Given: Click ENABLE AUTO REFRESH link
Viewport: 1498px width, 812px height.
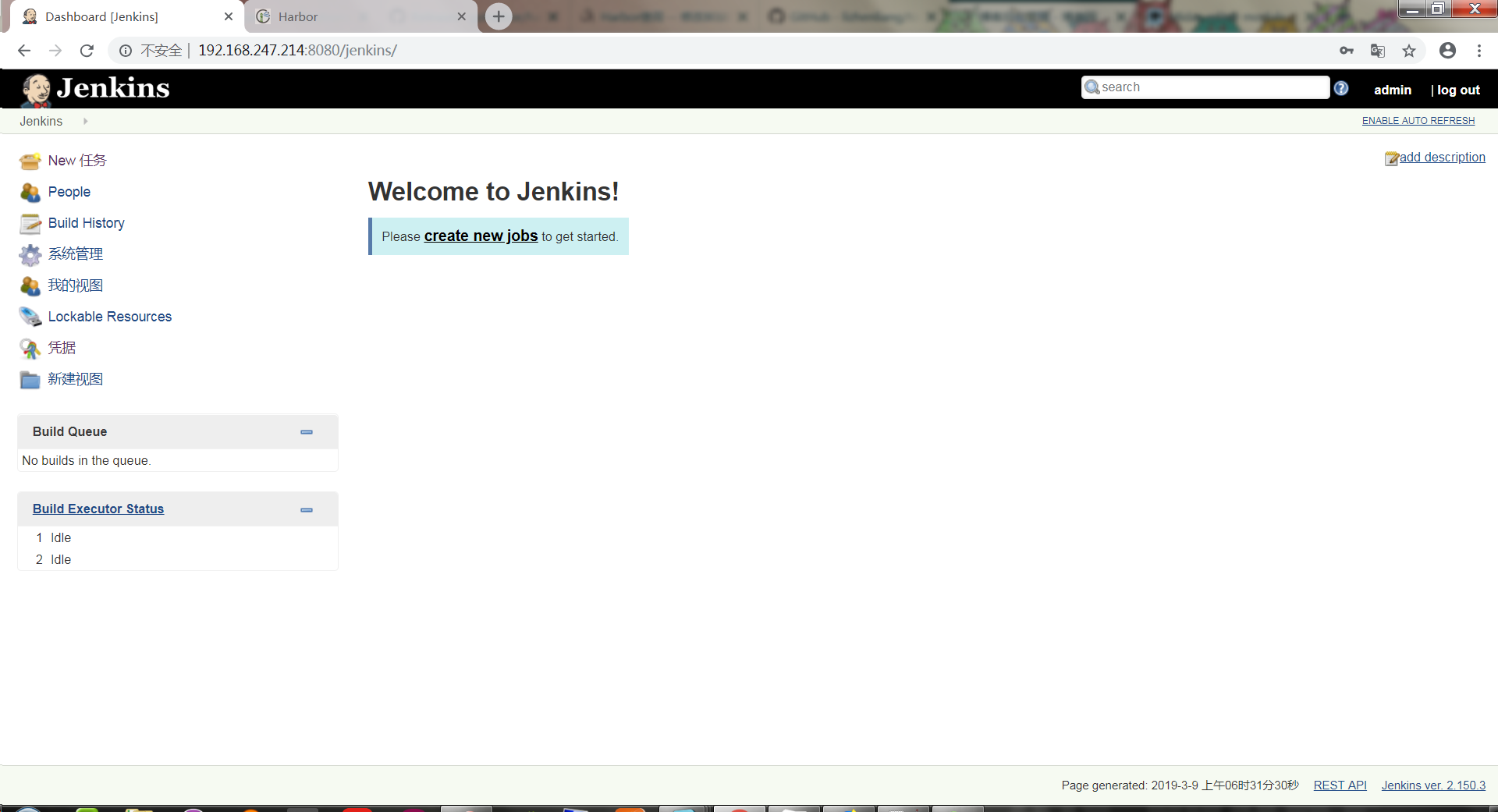Looking at the screenshot, I should click(x=1418, y=121).
